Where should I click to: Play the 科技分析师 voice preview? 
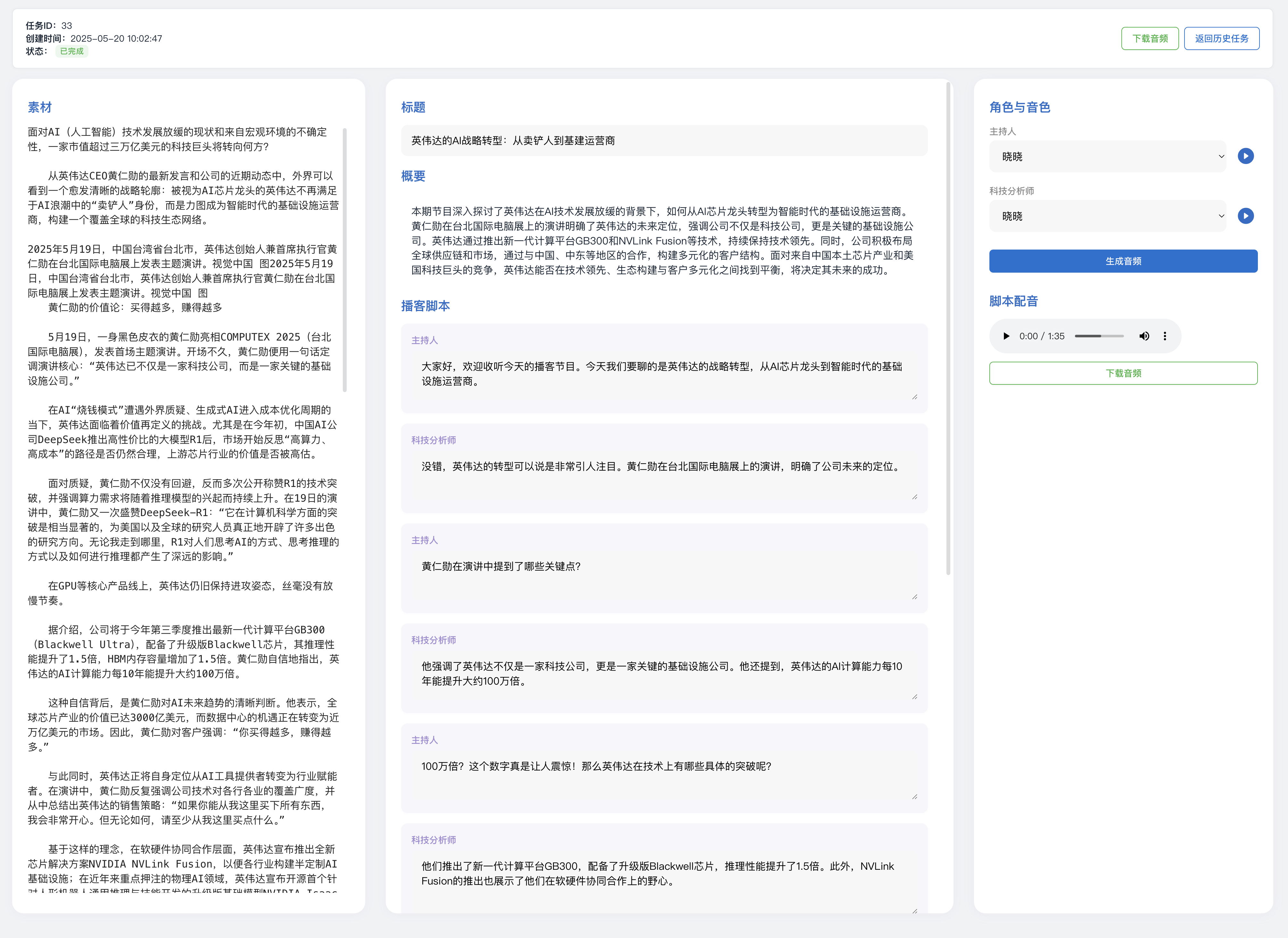[x=1245, y=216]
